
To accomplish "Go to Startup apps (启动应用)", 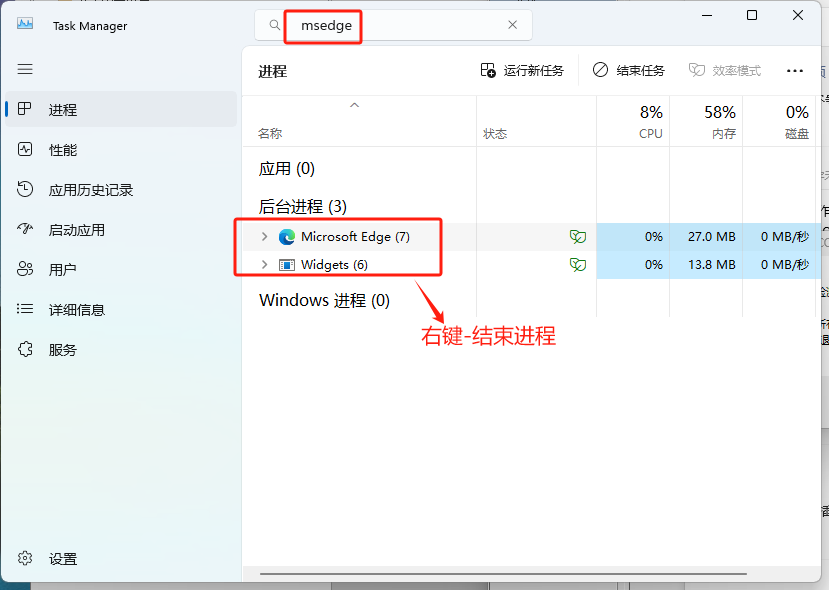I will (x=76, y=230).
